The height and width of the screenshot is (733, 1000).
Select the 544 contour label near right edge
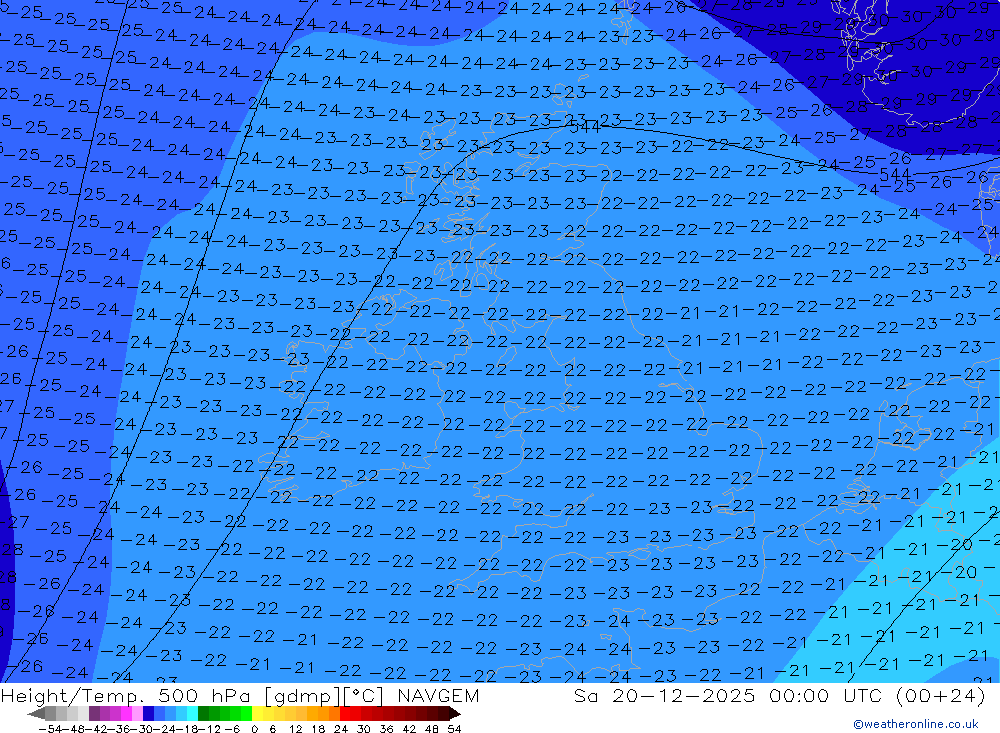pos(895,174)
